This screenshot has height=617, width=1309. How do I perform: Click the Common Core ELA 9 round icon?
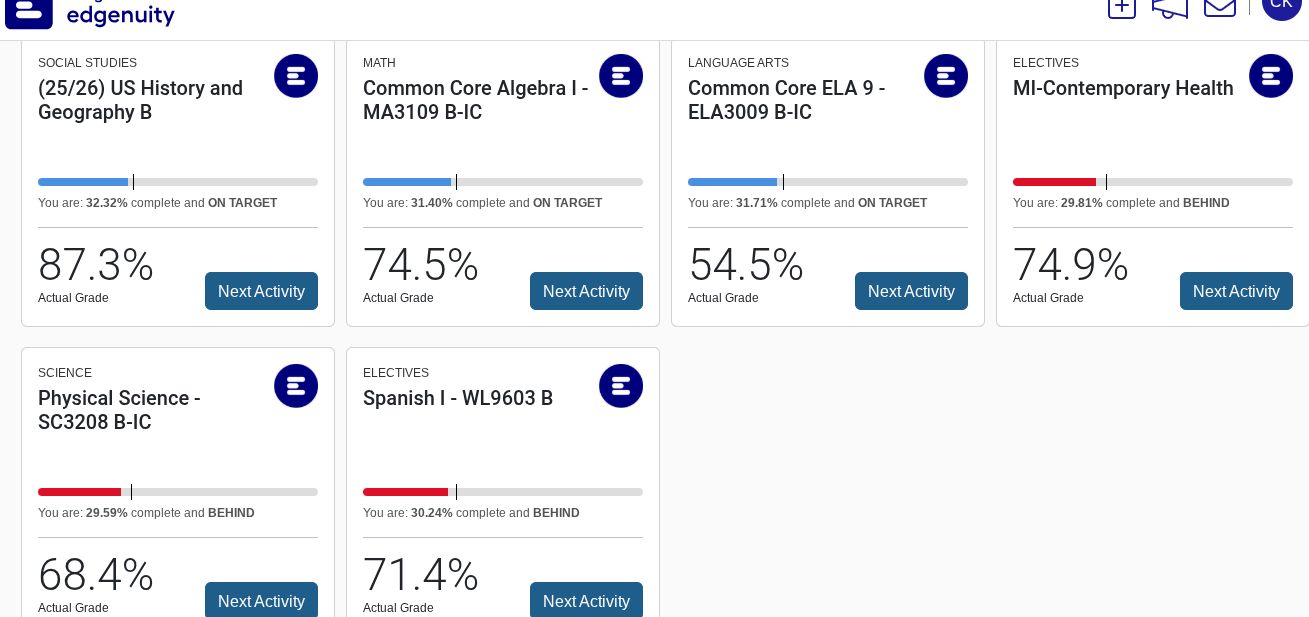coord(946,76)
